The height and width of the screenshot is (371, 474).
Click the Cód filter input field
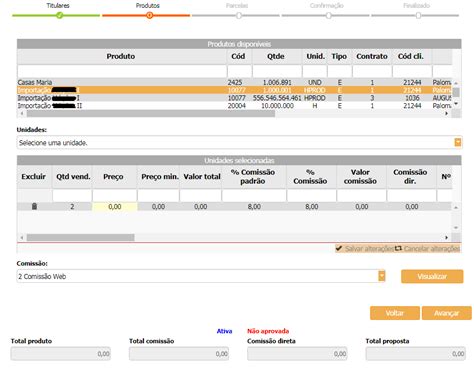coord(239,71)
